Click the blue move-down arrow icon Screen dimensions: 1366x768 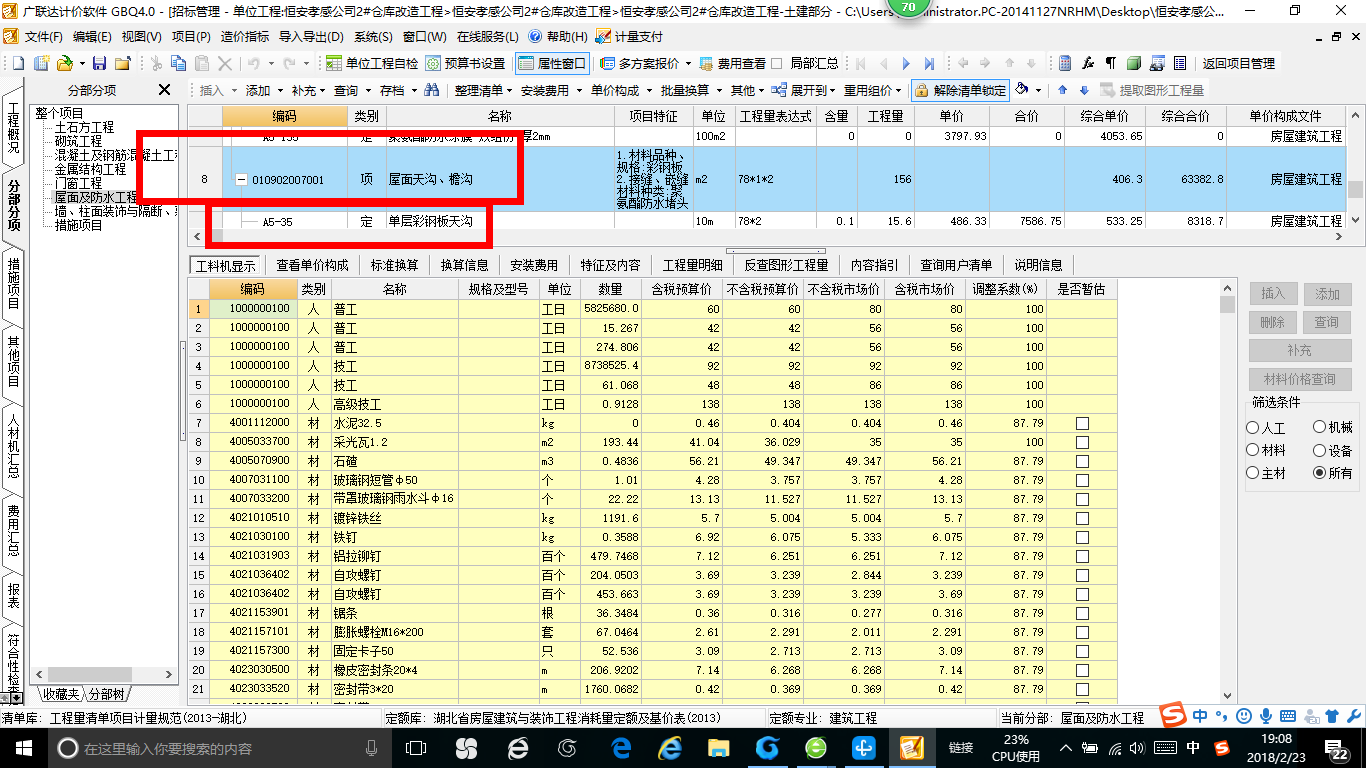click(x=1083, y=90)
